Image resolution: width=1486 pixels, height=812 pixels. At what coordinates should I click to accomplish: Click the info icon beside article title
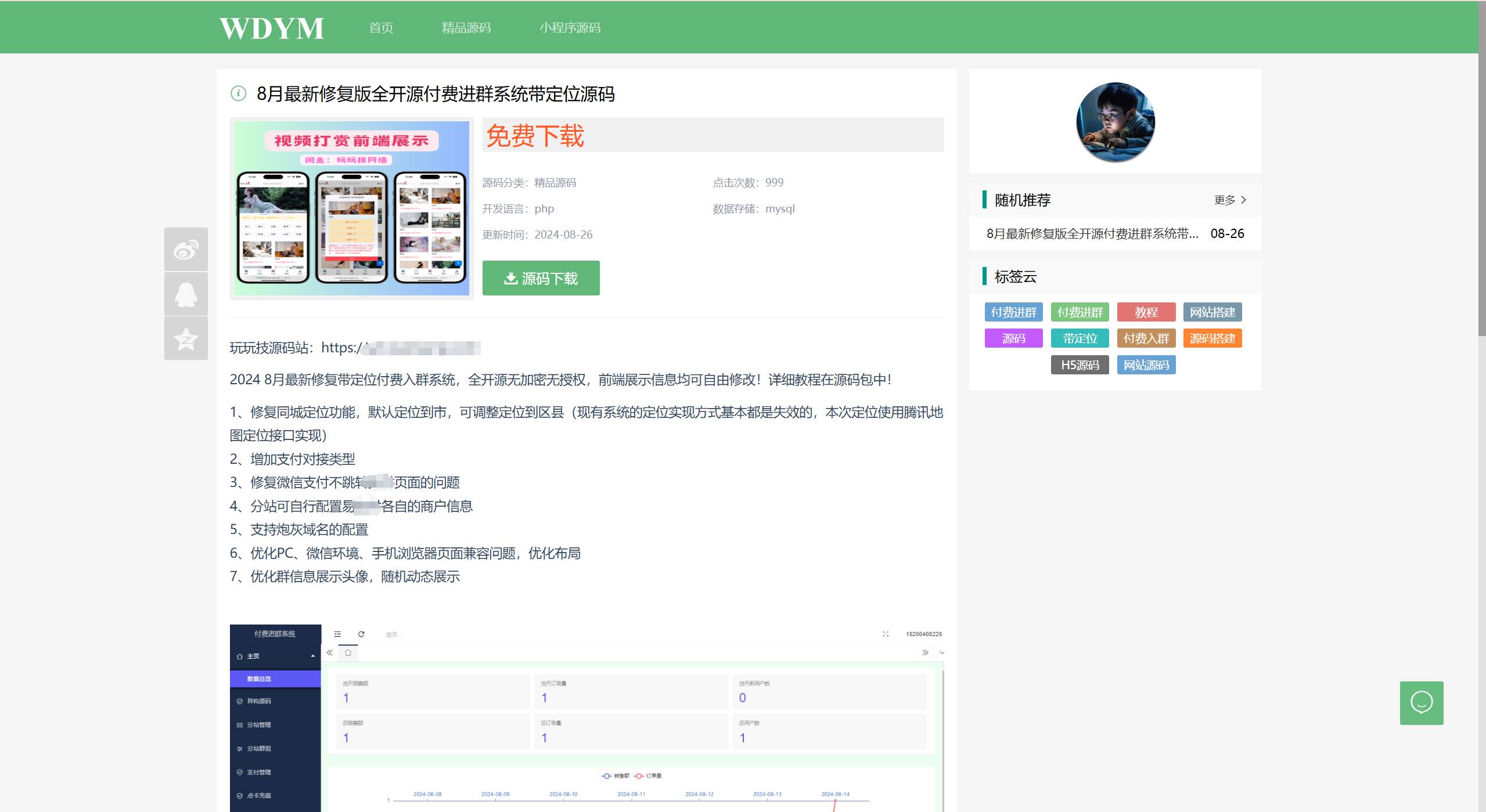[x=238, y=93]
